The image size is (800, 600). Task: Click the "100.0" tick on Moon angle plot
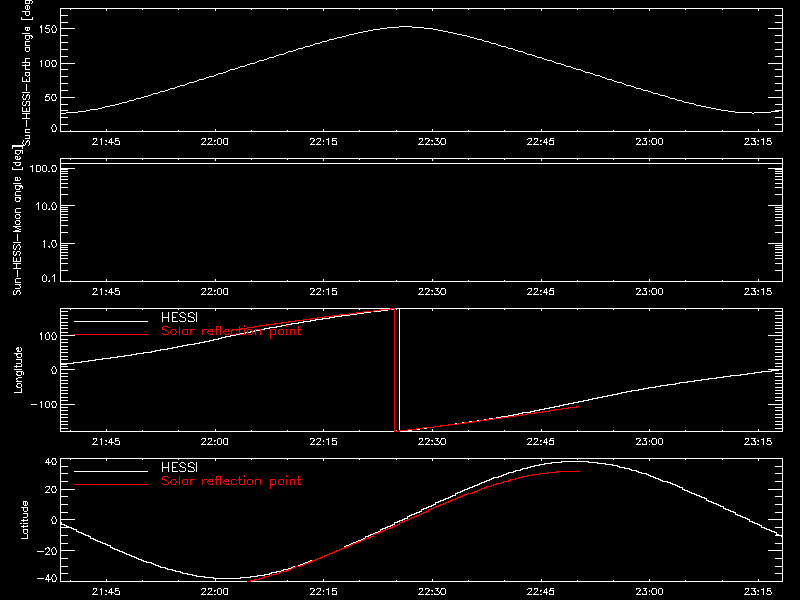(44, 168)
